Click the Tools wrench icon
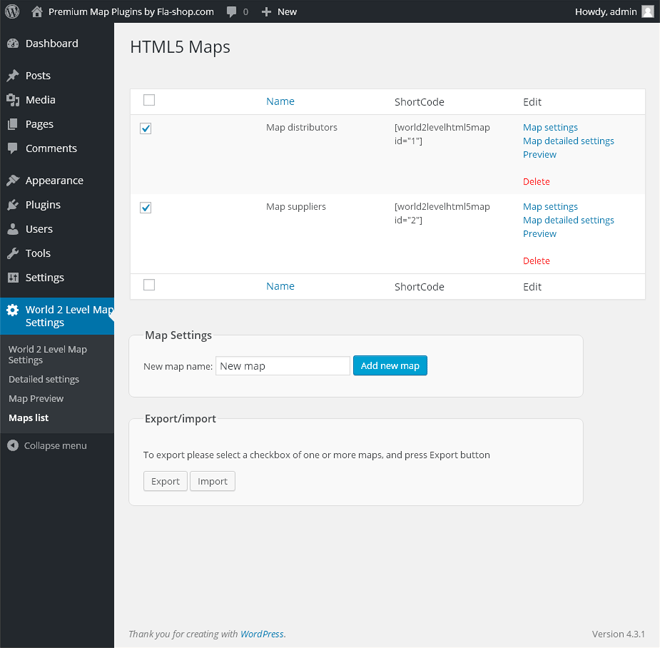Screen dimensions: 660x648 pyautogui.click(x=13, y=253)
